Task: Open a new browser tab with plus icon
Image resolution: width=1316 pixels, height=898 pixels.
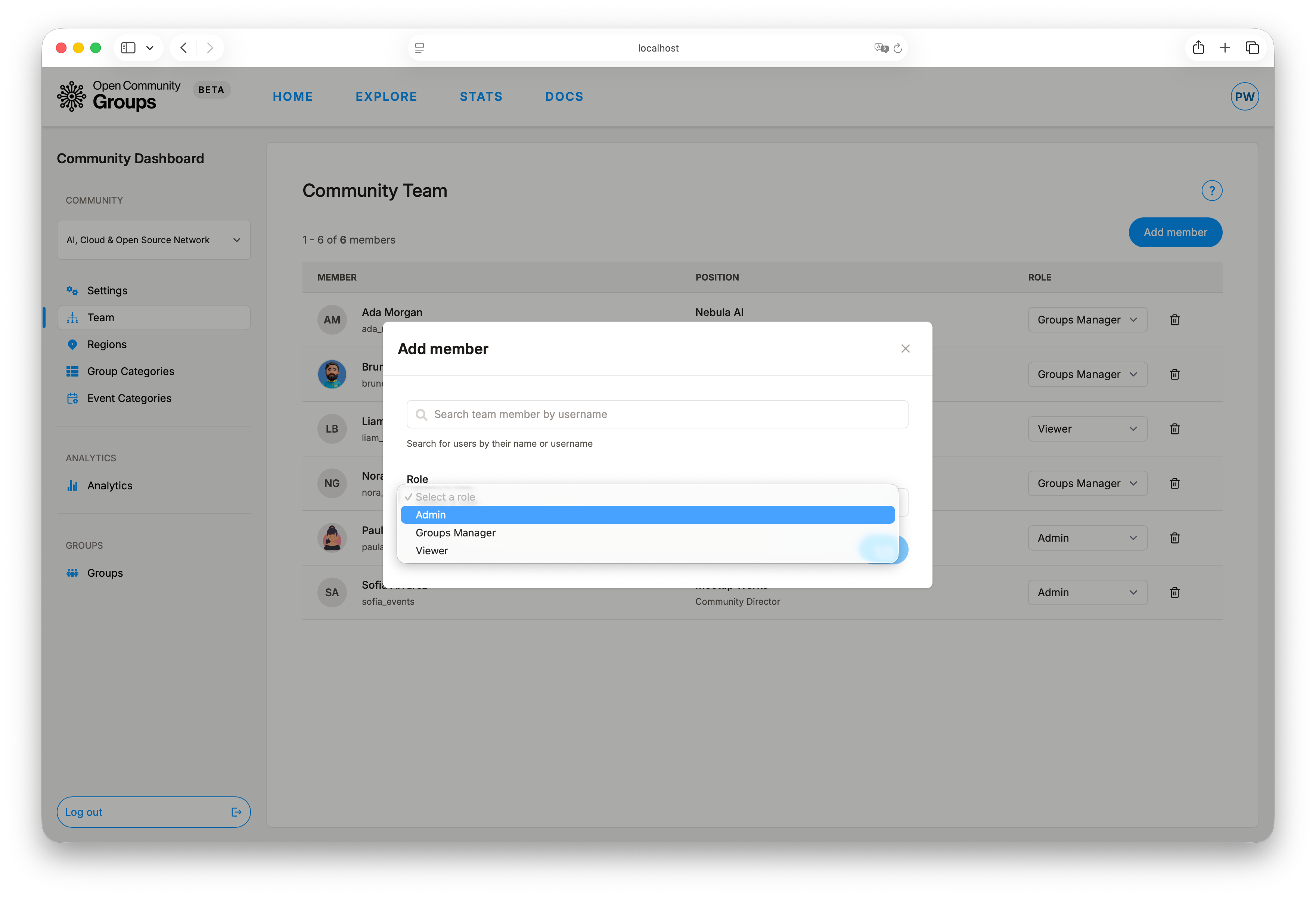Action: click(1224, 47)
